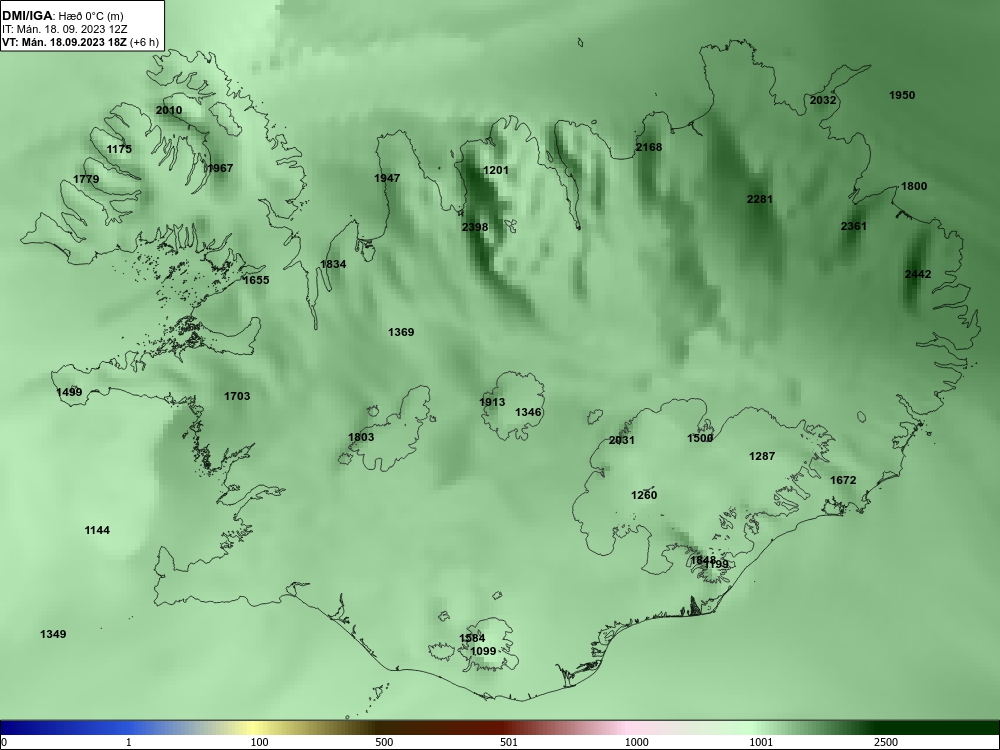Select the map value 1834
Screen dimensions: 1000x750
334,264
